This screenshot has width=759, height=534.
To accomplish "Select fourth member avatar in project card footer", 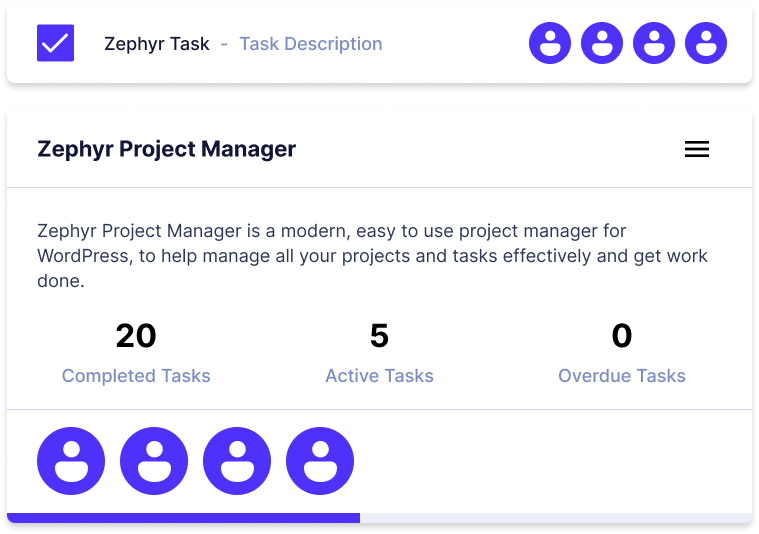I will [x=320, y=461].
